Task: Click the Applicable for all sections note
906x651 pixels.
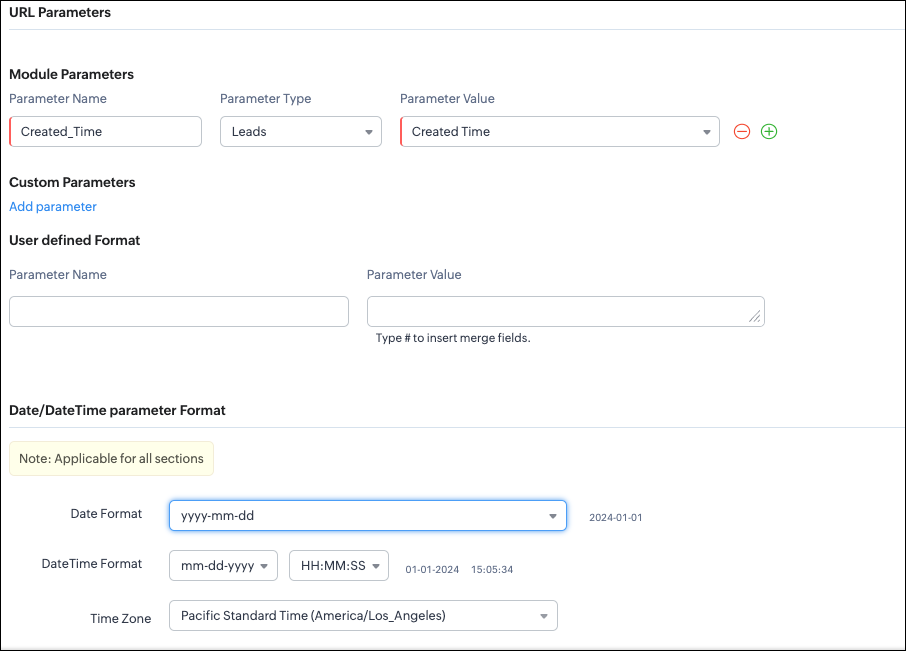Action: [x=111, y=459]
